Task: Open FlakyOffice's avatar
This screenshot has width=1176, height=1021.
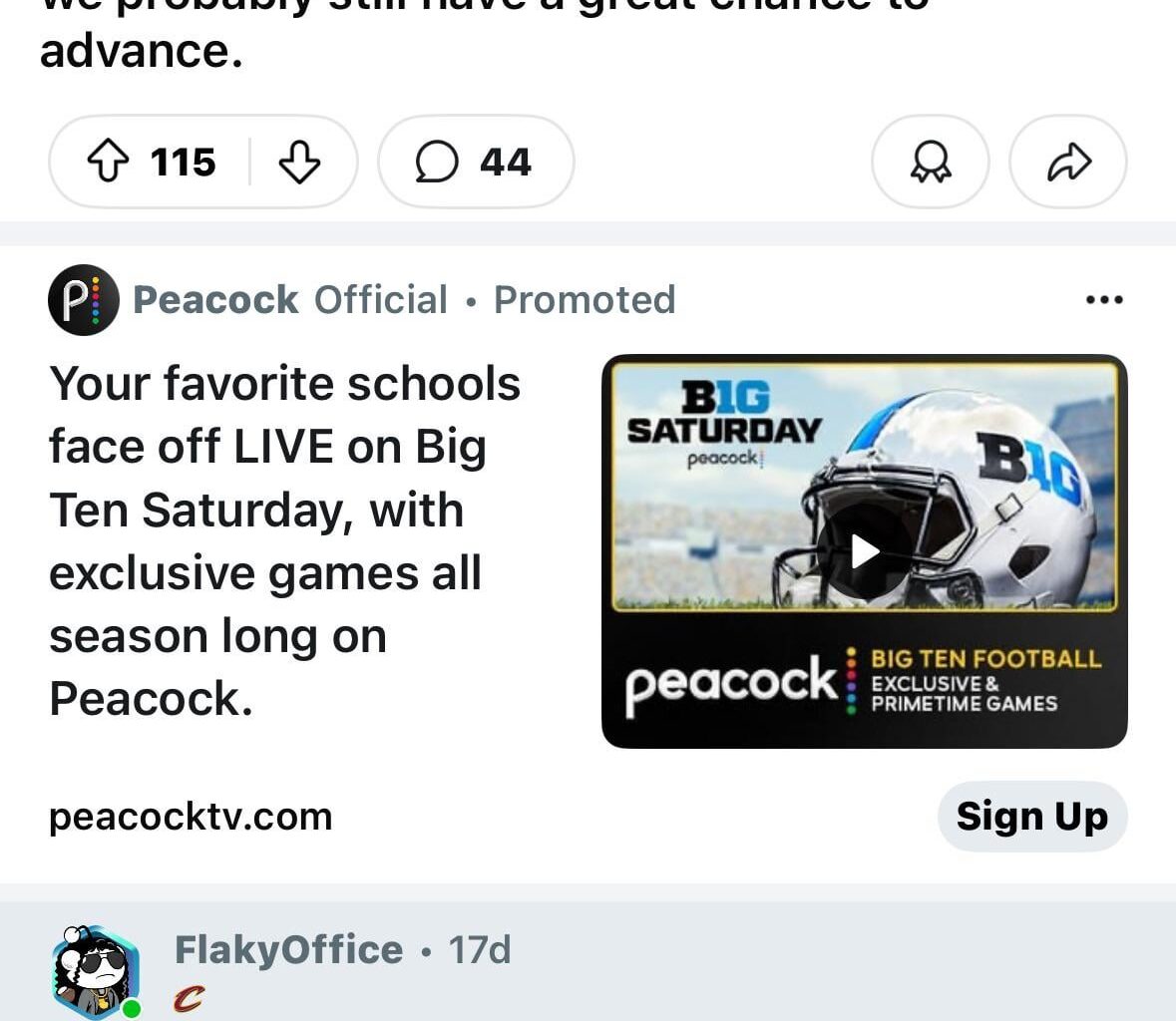Action: tap(94, 971)
